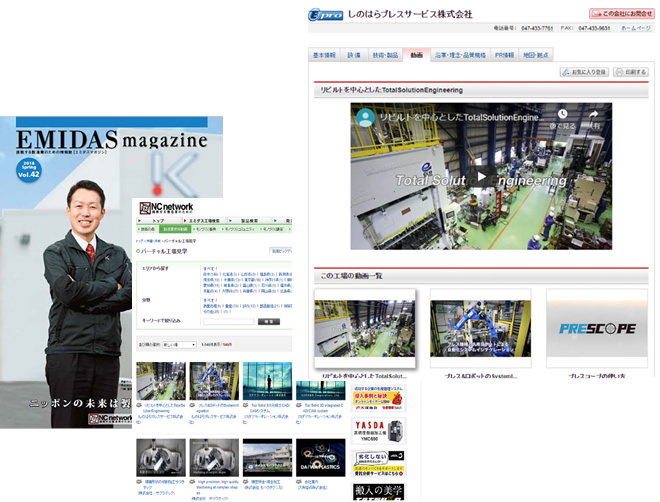The image size is (660, 502).
Task: Click the 印刷する print button
Action: [x=631, y=72]
